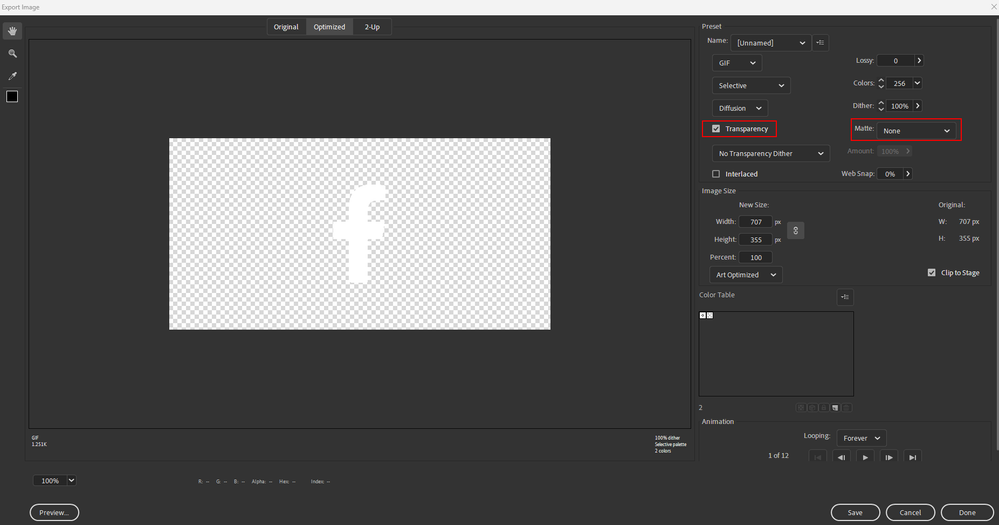Switch to the Optimized tab

pos(329,27)
